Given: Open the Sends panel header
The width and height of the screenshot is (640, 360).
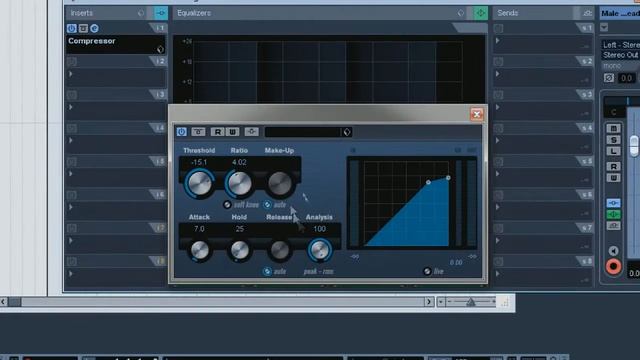Looking at the screenshot, I should pos(508,13).
